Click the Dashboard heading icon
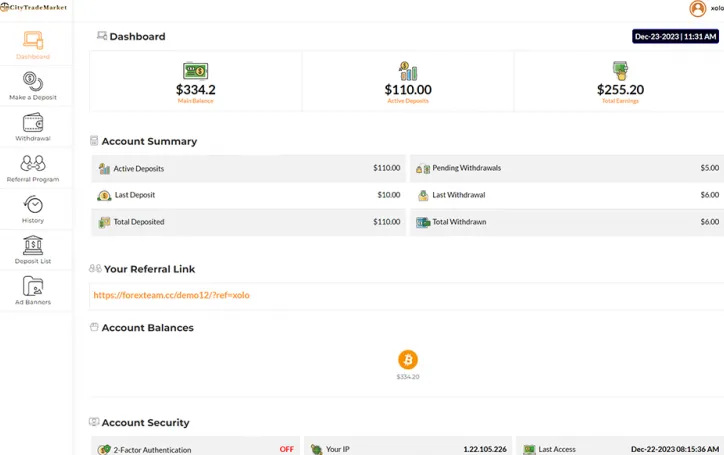The width and height of the screenshot is (724, 455). [102, 36]
